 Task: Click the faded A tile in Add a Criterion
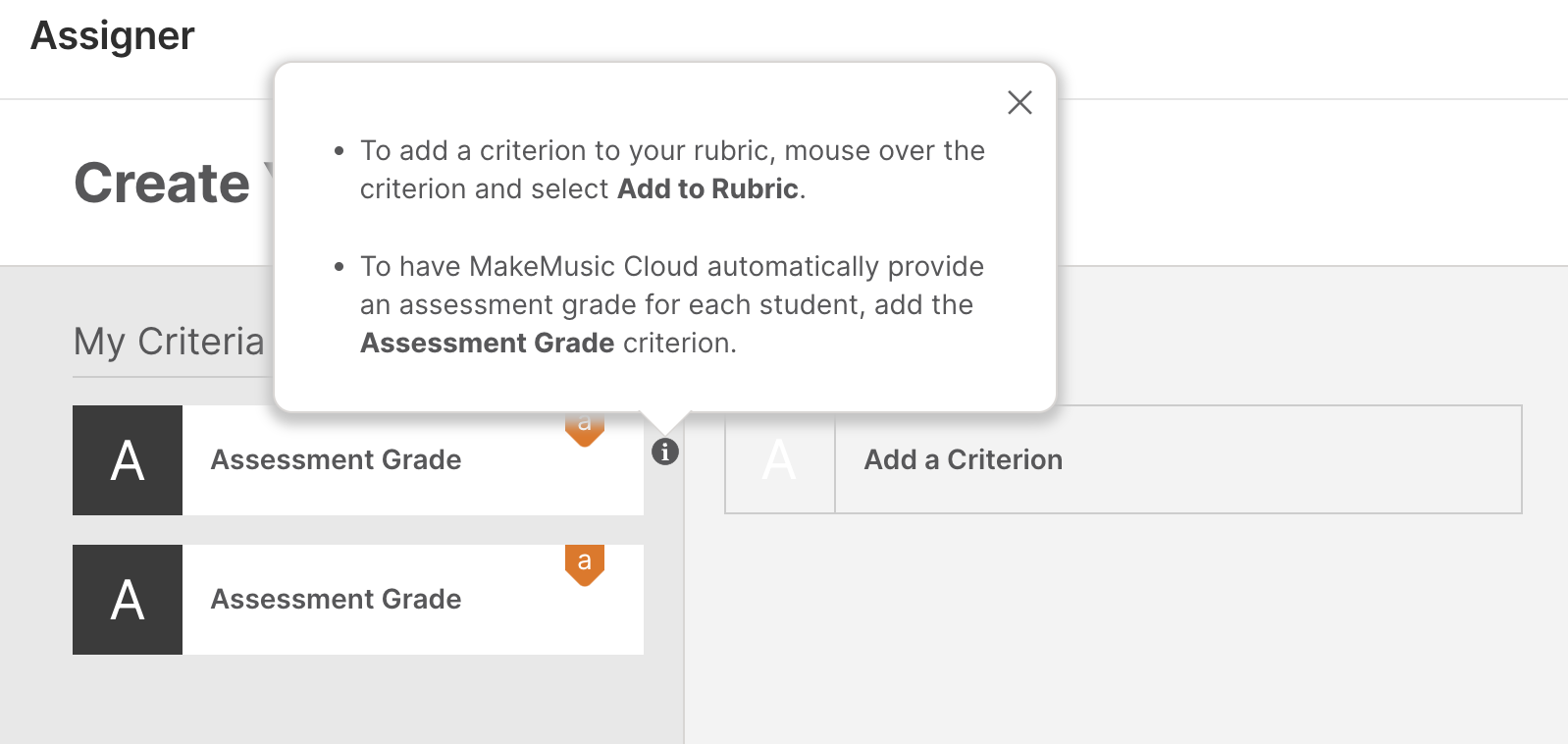[x=780, y=459]
